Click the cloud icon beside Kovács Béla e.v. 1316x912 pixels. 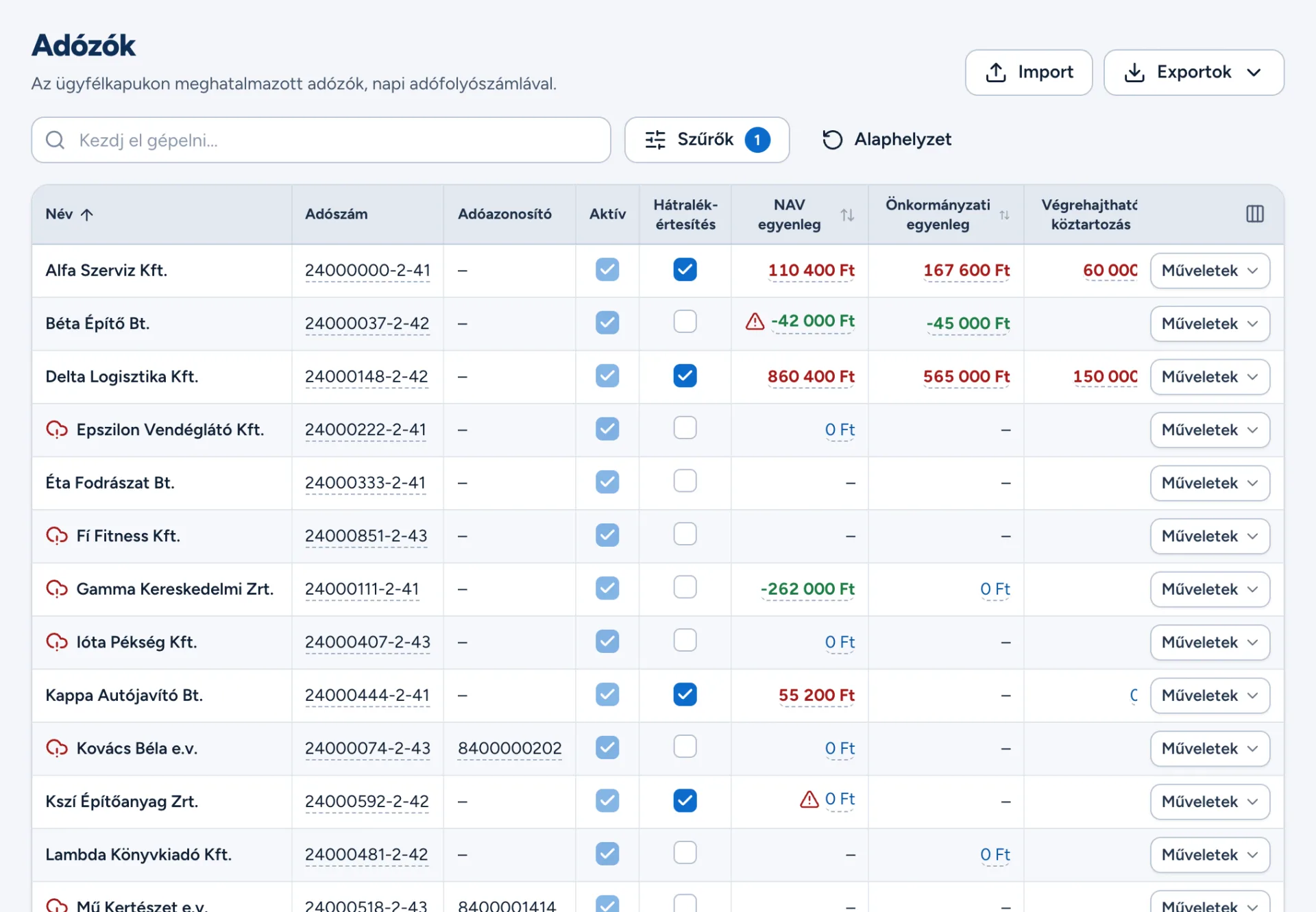57,748
